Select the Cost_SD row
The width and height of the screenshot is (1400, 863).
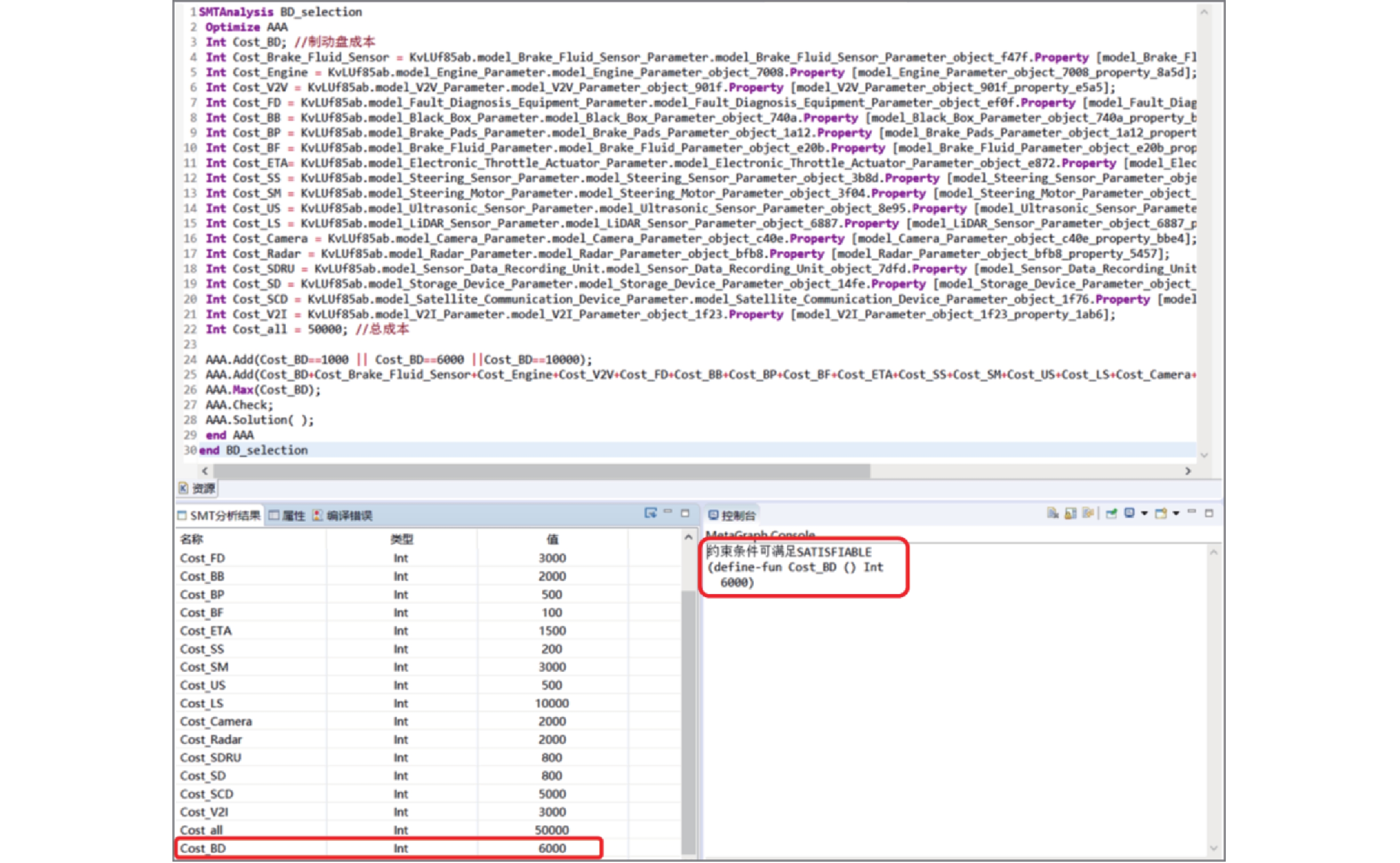click(x=428, y=776)
